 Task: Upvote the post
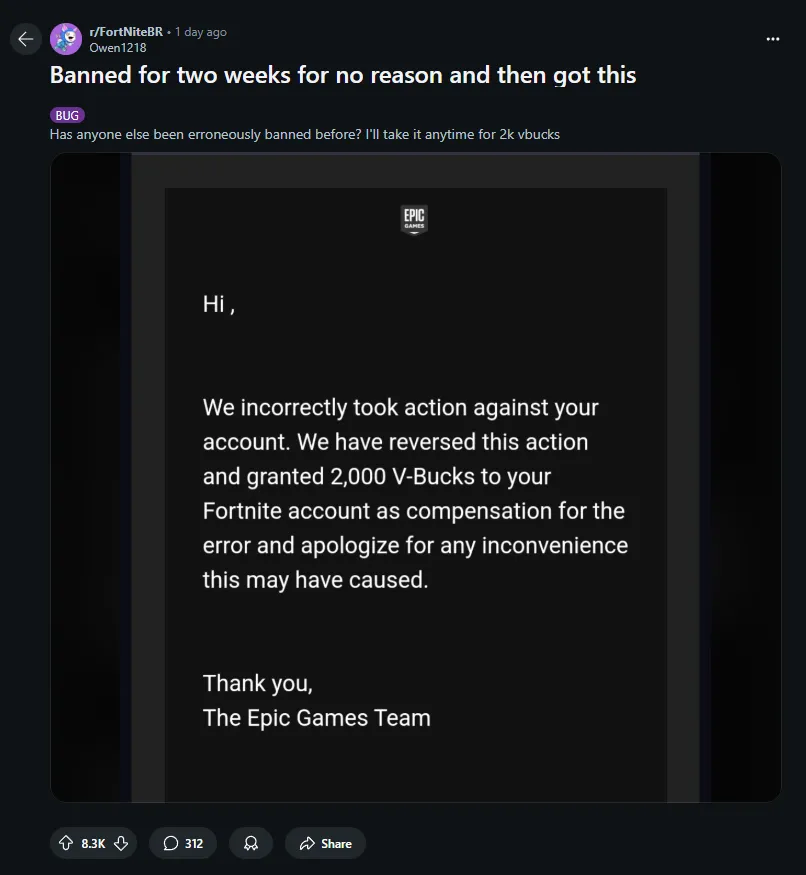click(65, 843)
